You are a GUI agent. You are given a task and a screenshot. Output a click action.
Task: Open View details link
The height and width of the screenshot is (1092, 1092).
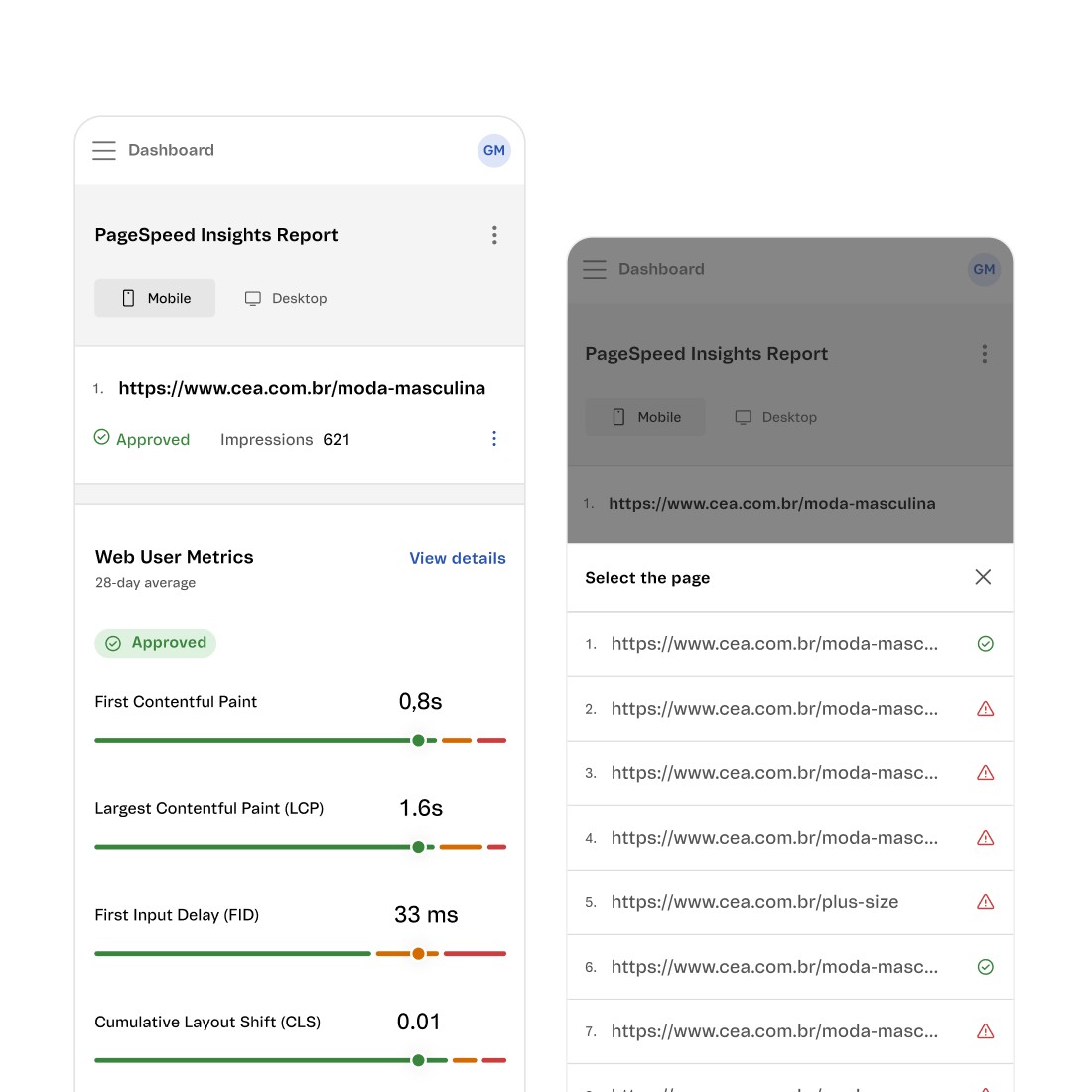point(458,558)
